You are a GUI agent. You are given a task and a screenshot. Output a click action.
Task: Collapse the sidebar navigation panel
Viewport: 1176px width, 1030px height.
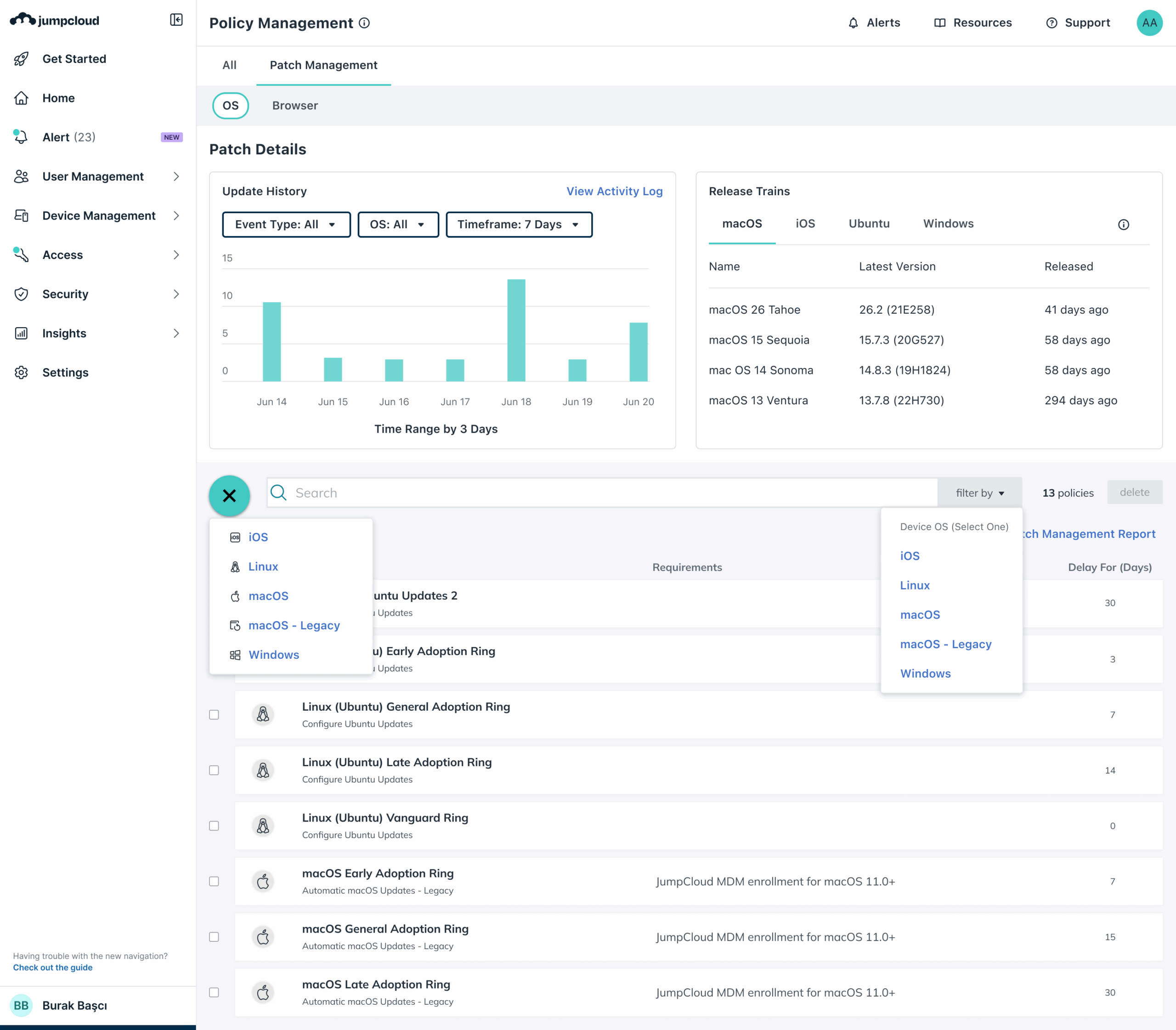[x=176, y=20]
